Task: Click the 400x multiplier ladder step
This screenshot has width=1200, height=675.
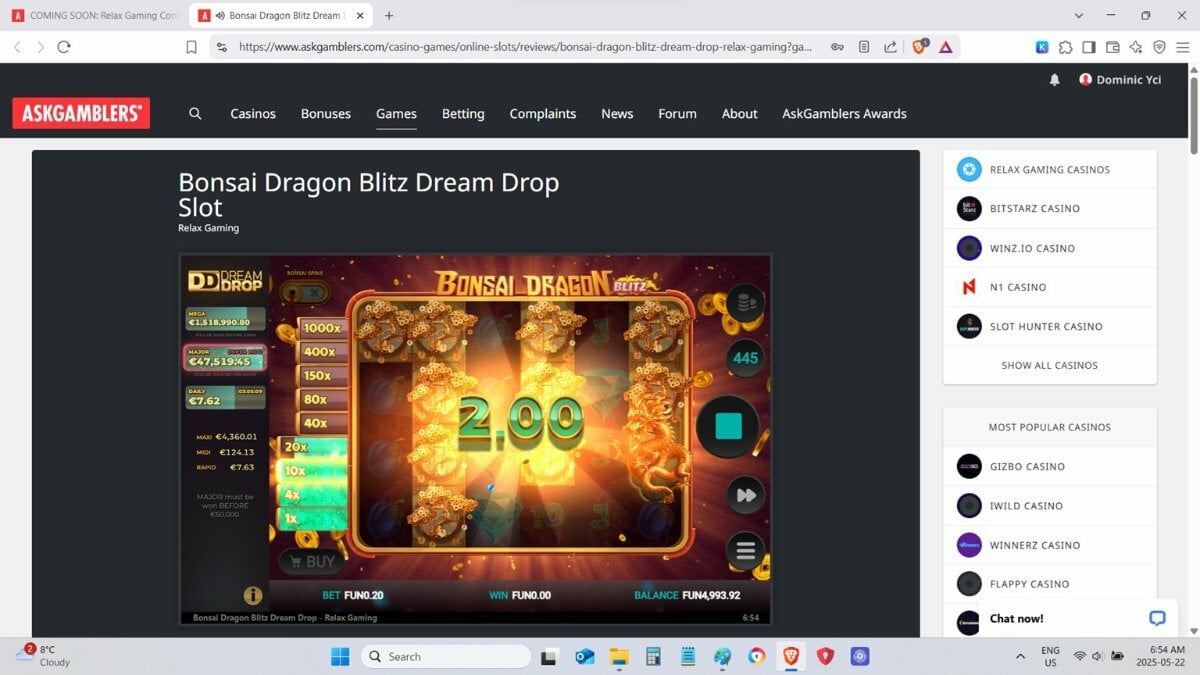Action: click(x=322, y=352)
